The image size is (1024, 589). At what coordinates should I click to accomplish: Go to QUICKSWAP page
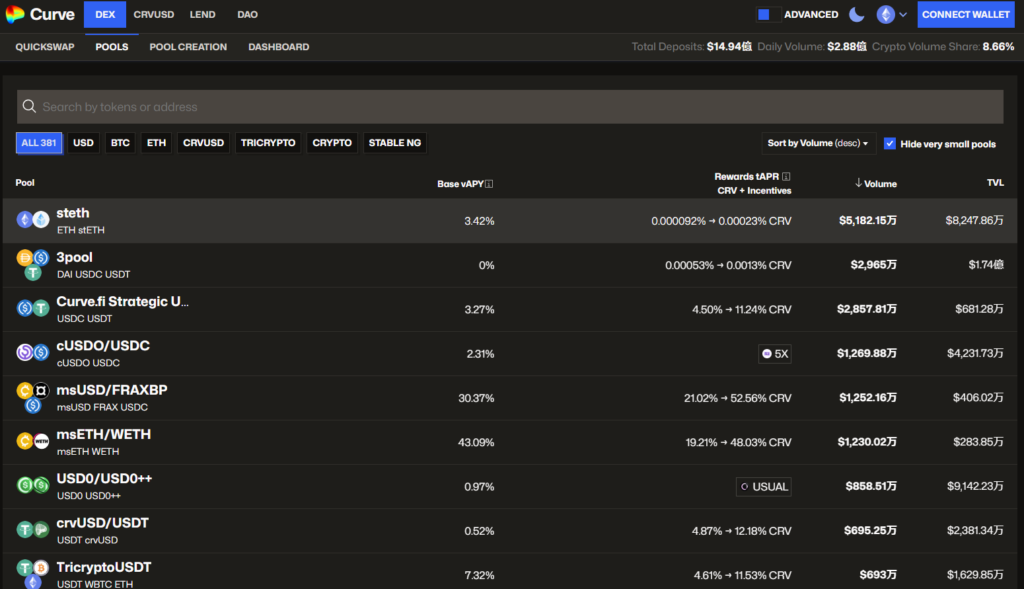[x=45, y=47]
